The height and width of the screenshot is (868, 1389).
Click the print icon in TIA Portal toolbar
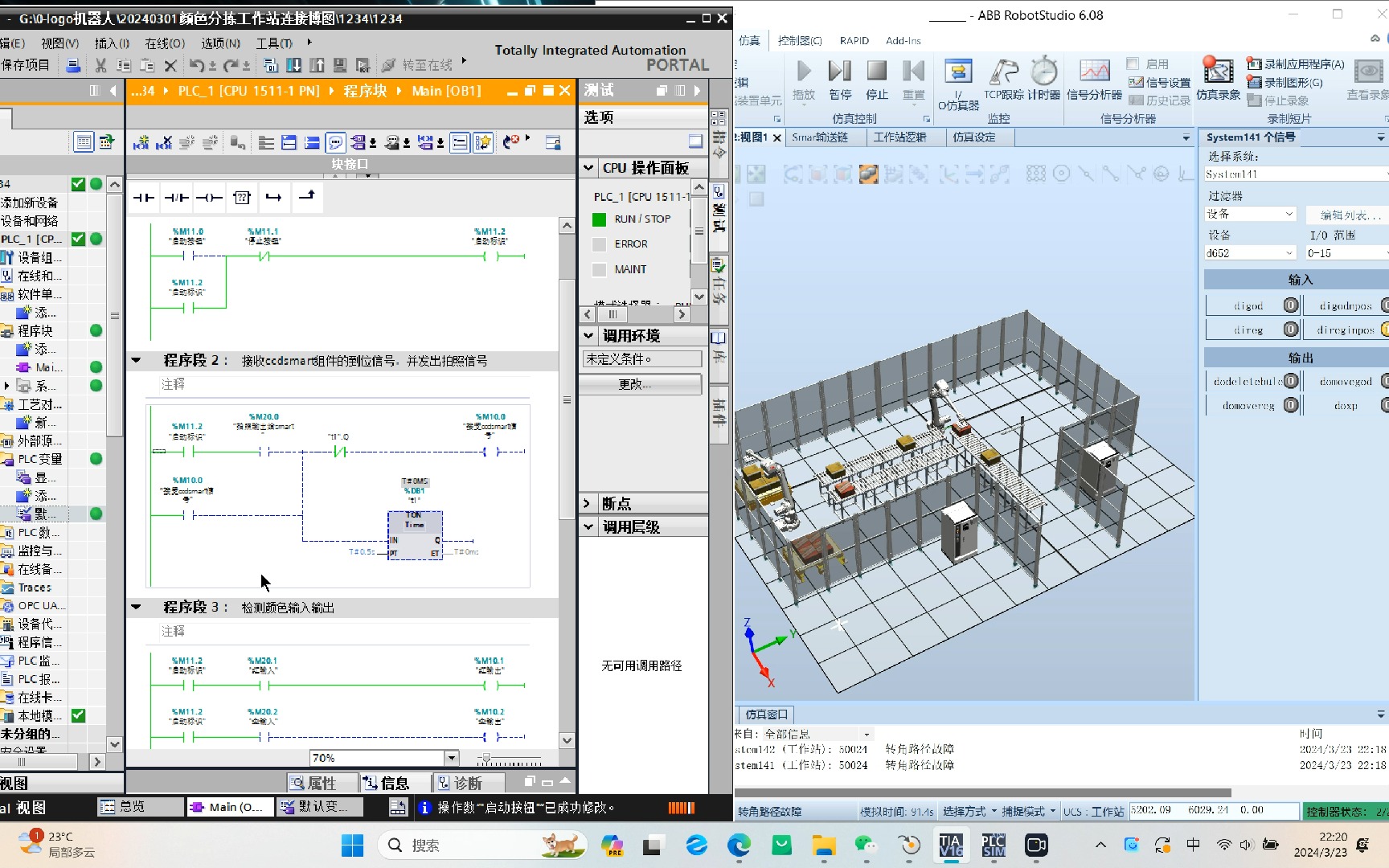click(73, 65)
